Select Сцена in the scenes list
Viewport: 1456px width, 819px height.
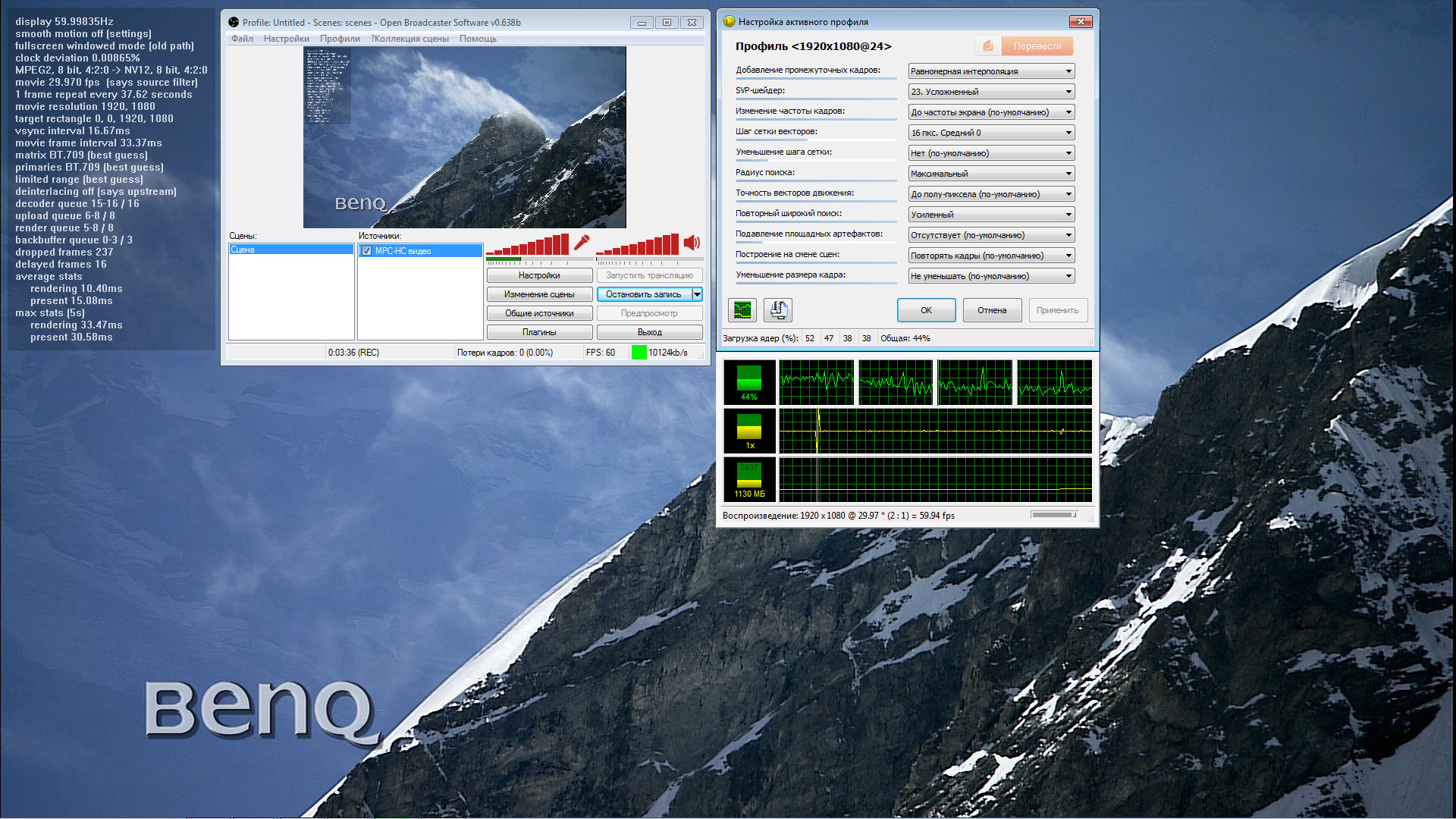point(291,249)
